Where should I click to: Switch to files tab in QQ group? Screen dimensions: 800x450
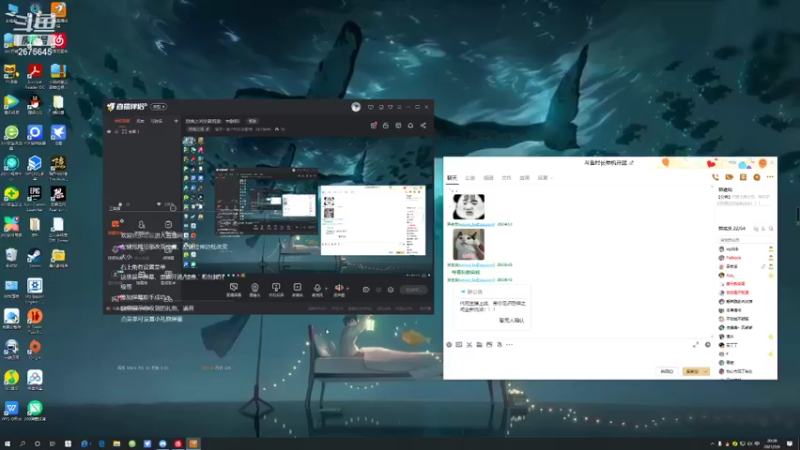(506, 178)
